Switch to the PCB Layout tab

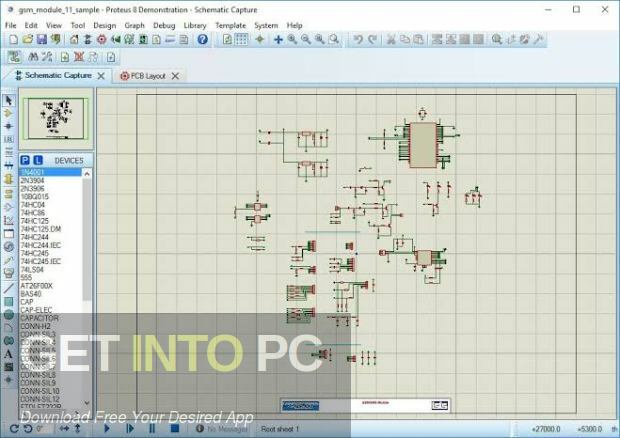point(148,76)
